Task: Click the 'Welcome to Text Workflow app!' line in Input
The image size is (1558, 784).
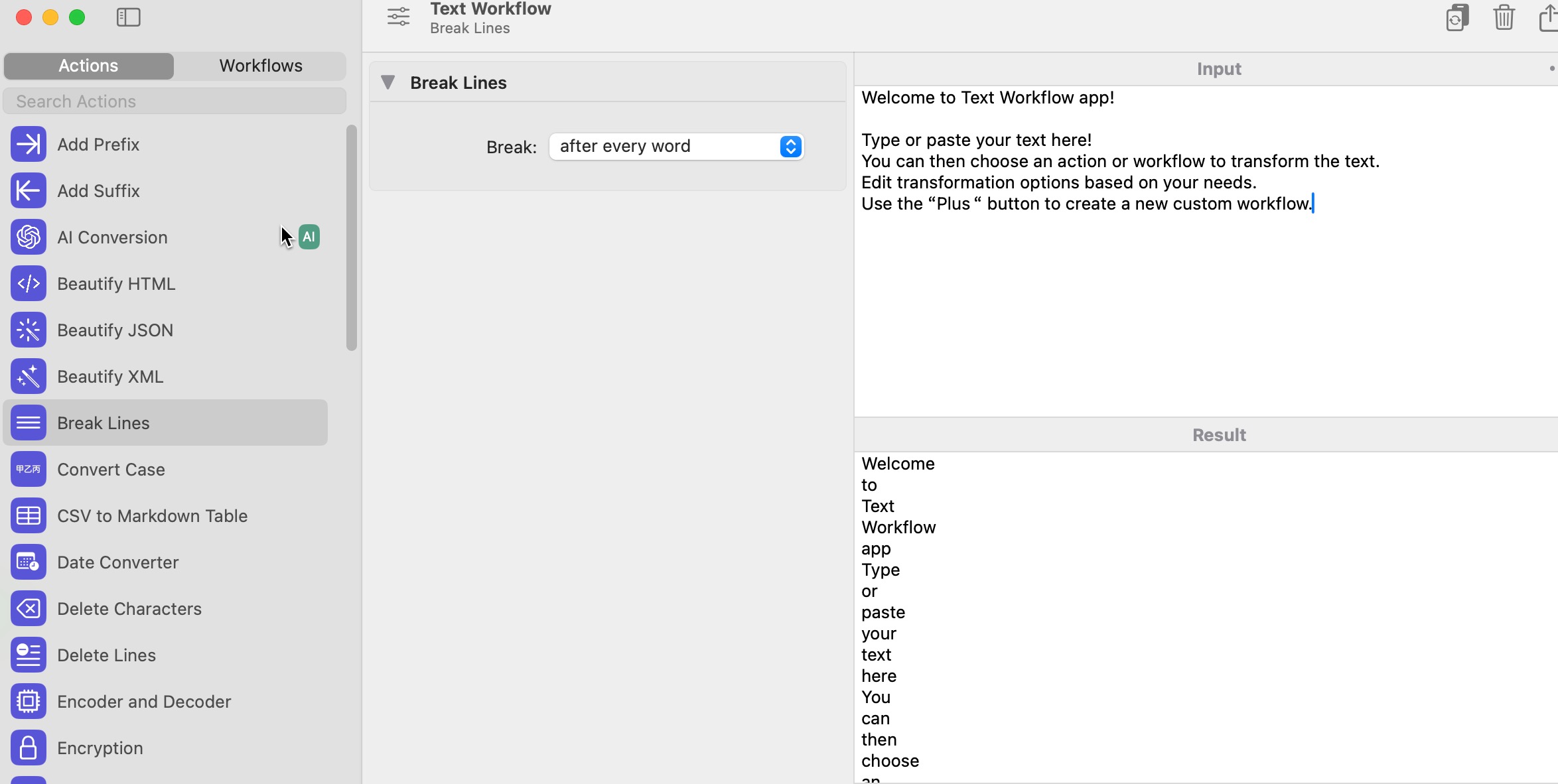Action: click(x=988, y=98)
